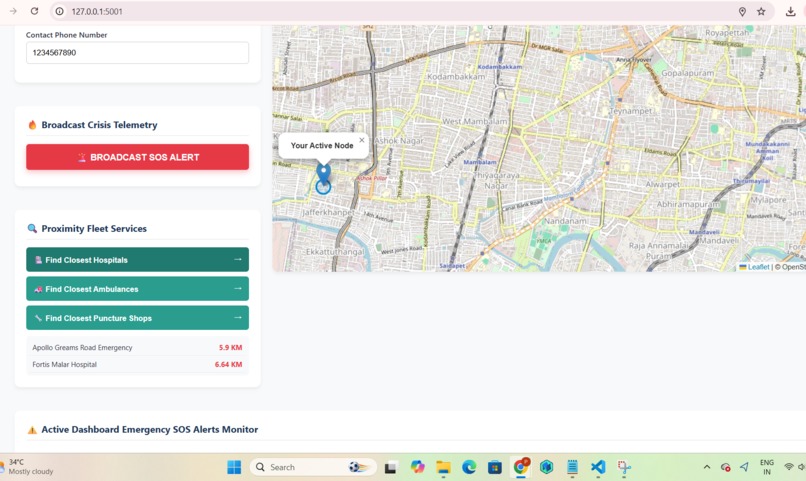Image resolution: width=806 pixels, height=481 pixels.
Task: Open ENG IN language switcher
Action: [767, 467]
